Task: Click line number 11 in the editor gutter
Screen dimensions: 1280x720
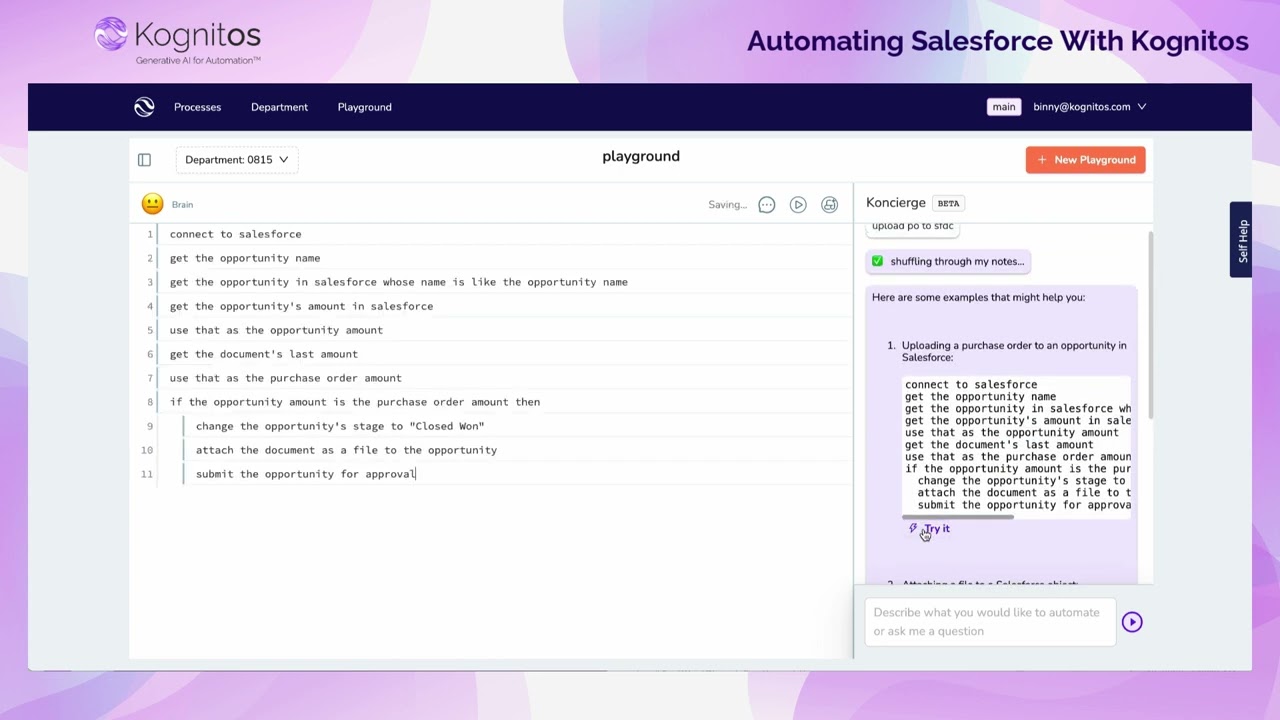Action: tap(147, 474)
